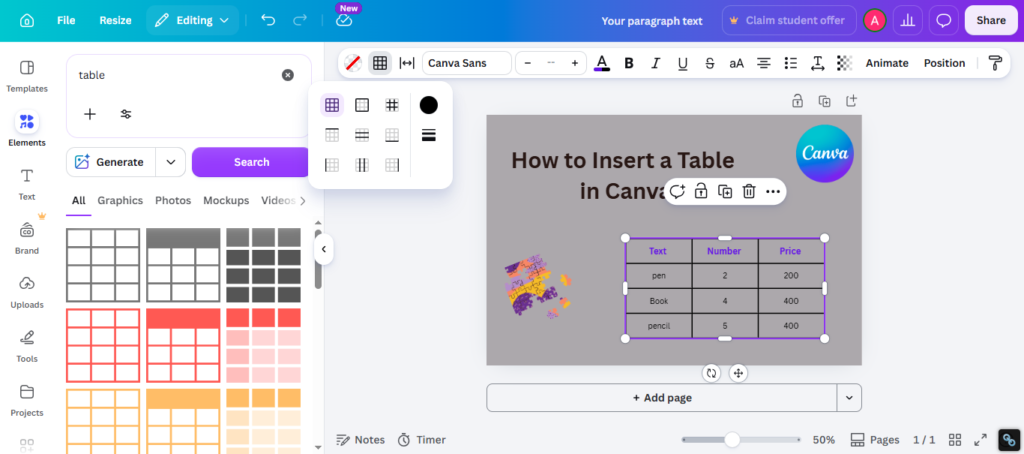Open the border line style icon

pos(428,135)
